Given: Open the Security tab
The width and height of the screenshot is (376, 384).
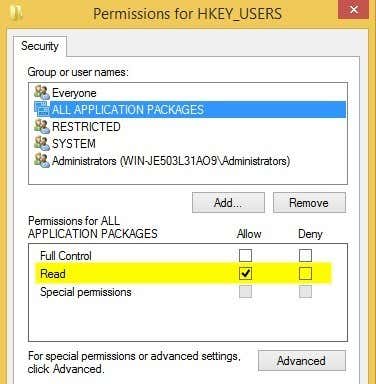Looking at the screenshot, I should tap(40, 46).
